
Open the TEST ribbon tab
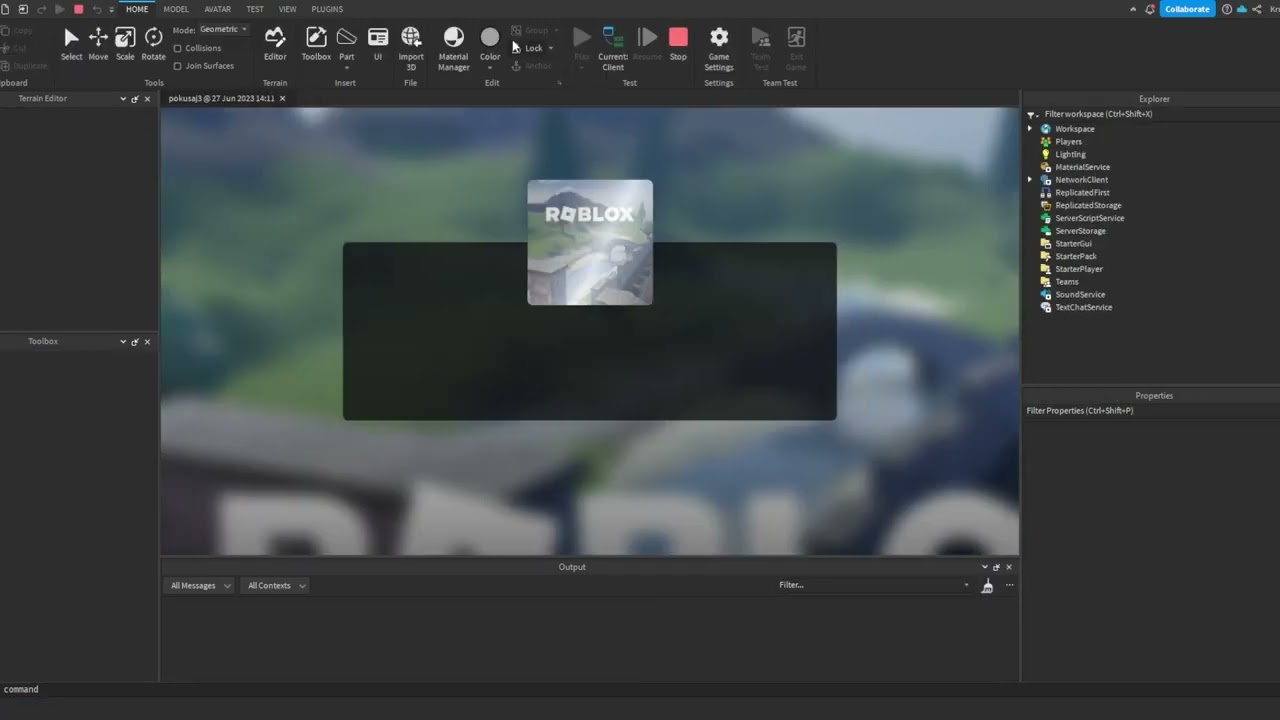coord(255,9)
